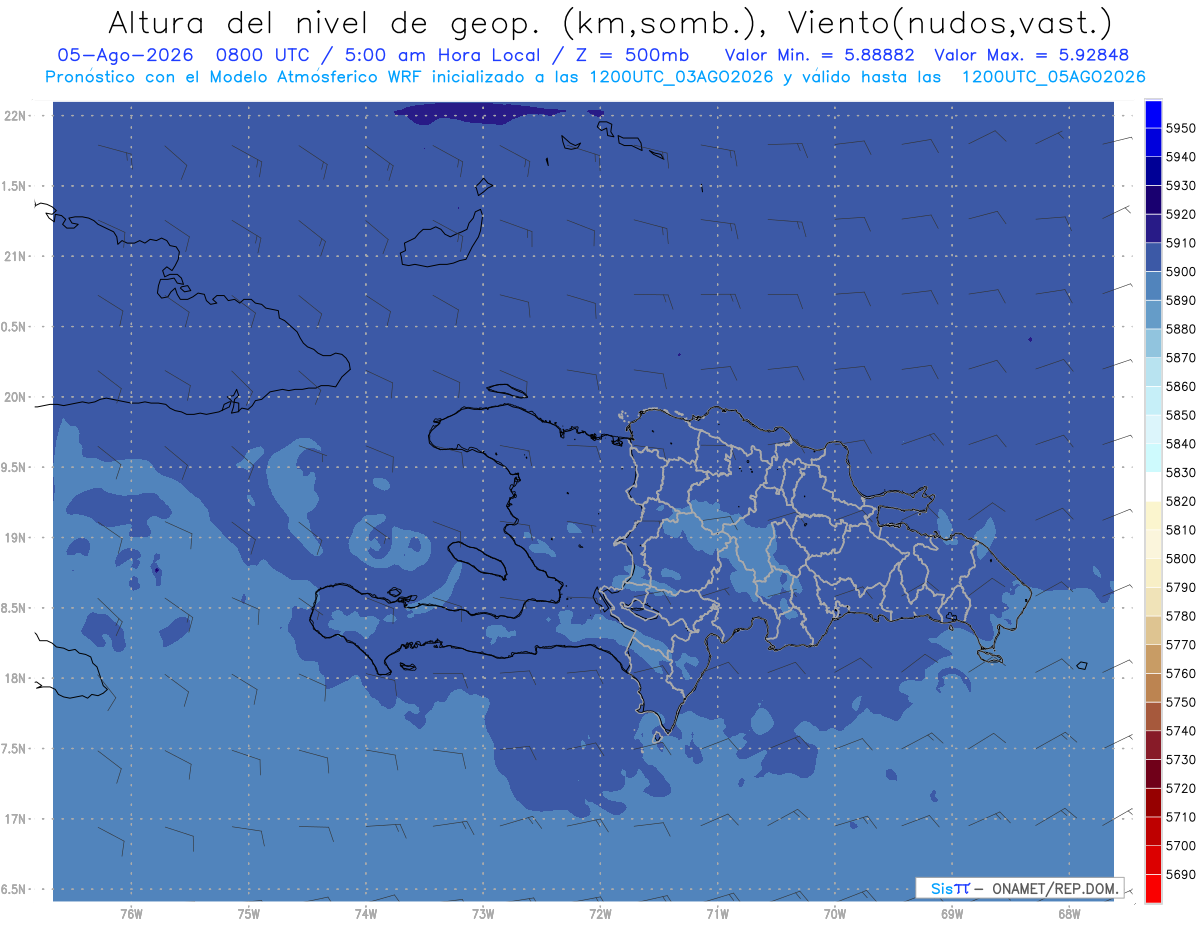Image resolution: width=1200 pixels, height=927 pixels.
Task: Click the '1200UTC_05AGO2026' valid-until time
Action: [1053, 77]
